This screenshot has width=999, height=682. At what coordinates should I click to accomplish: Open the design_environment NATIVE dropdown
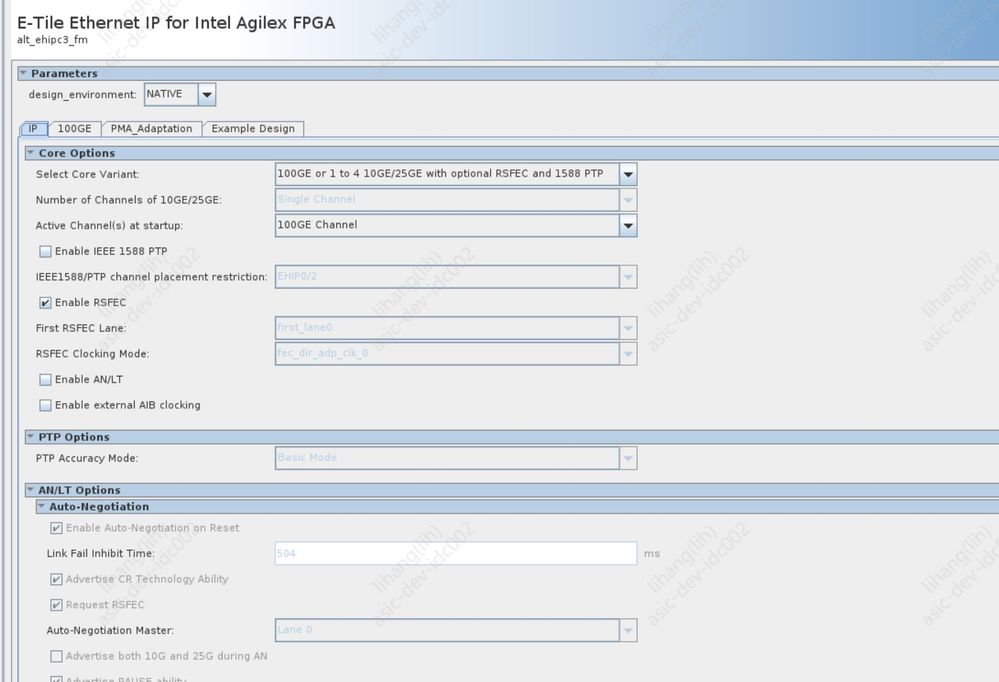[x=180, y=94]
